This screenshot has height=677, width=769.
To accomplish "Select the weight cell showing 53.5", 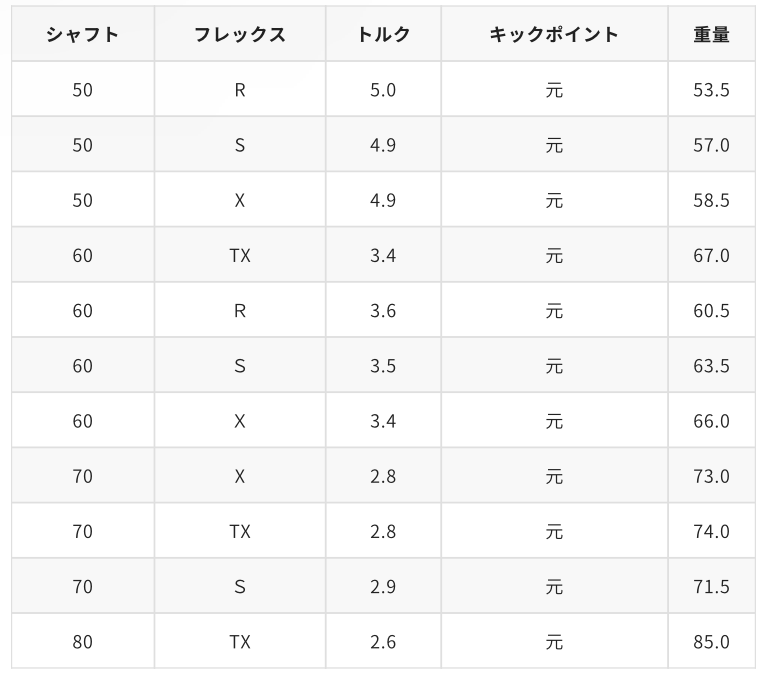I will tap(711, 90).
